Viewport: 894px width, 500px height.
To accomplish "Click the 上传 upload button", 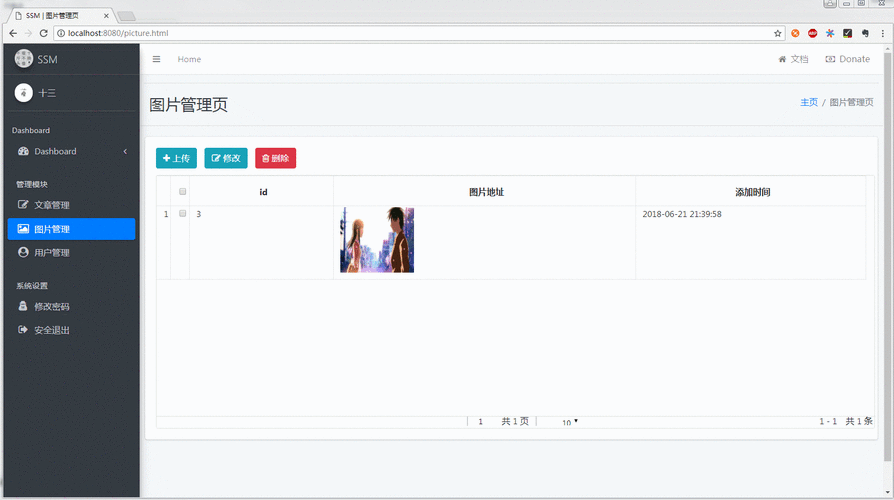I will (176, 158).
